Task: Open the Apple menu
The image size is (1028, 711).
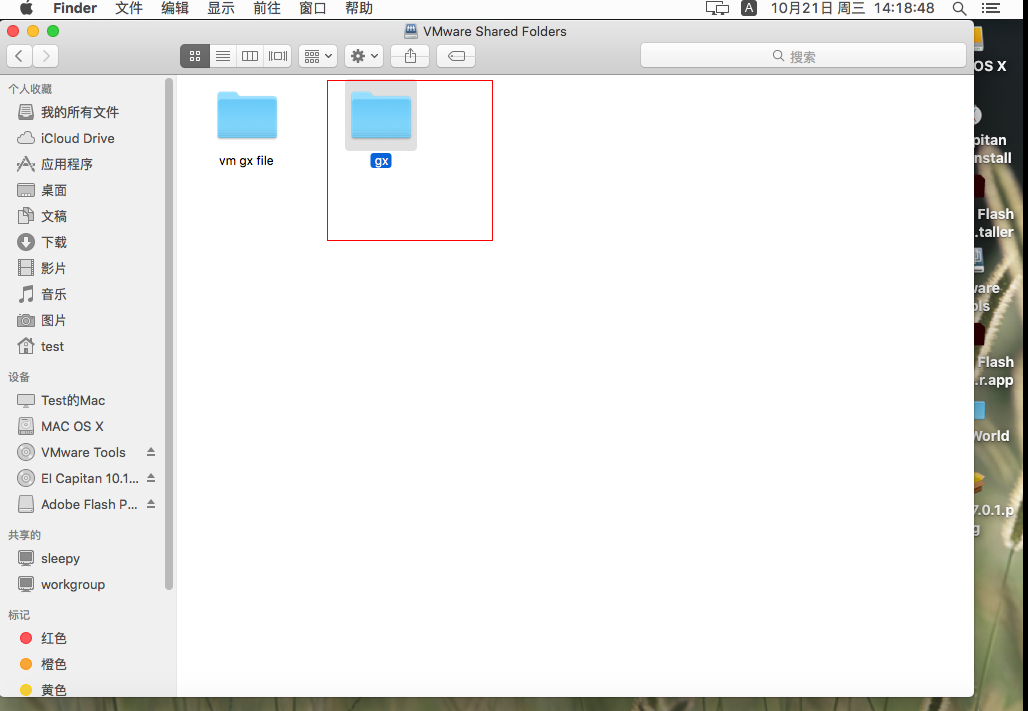Action: [26, 9]
